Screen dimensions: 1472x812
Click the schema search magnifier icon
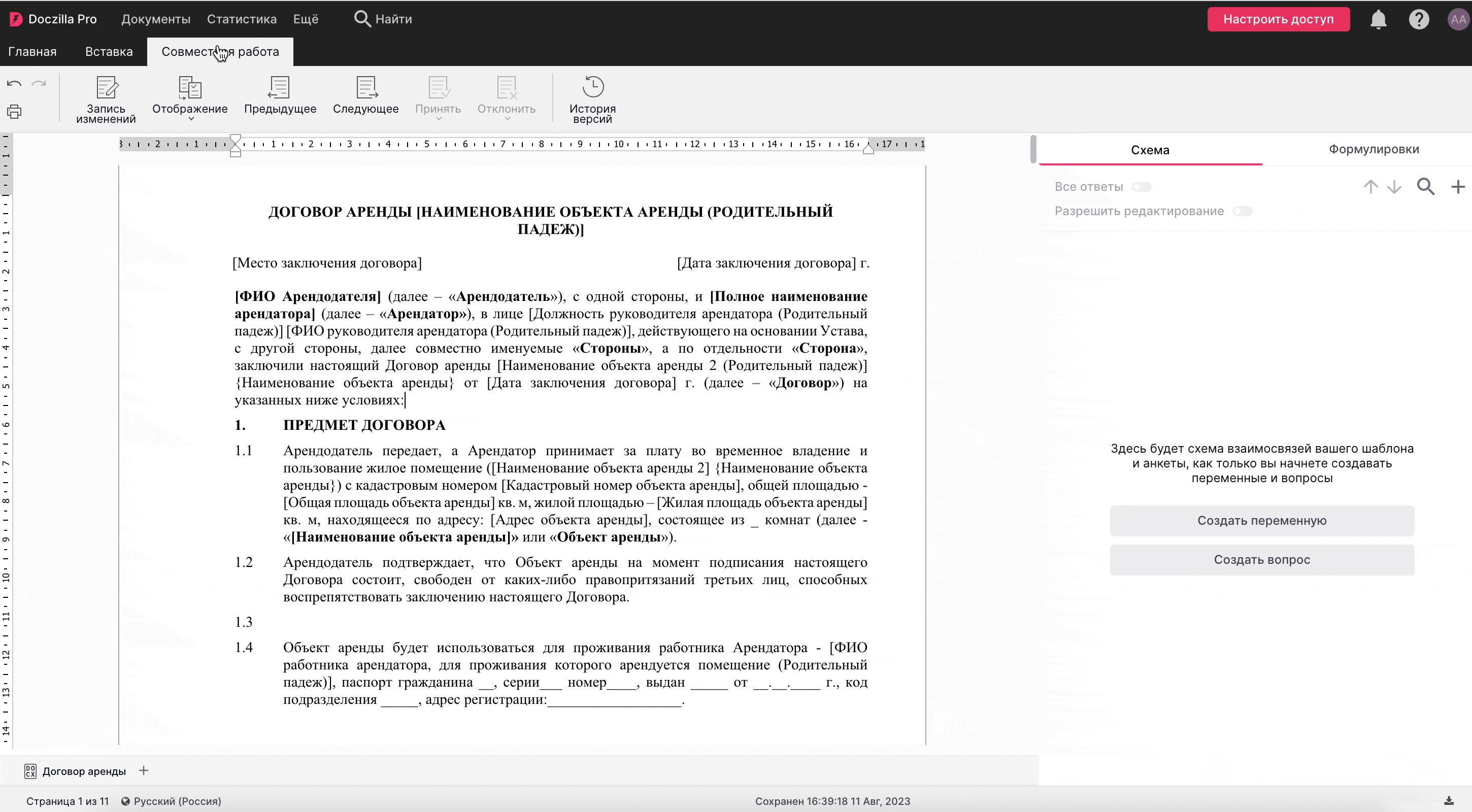[x=1425, y=186]
